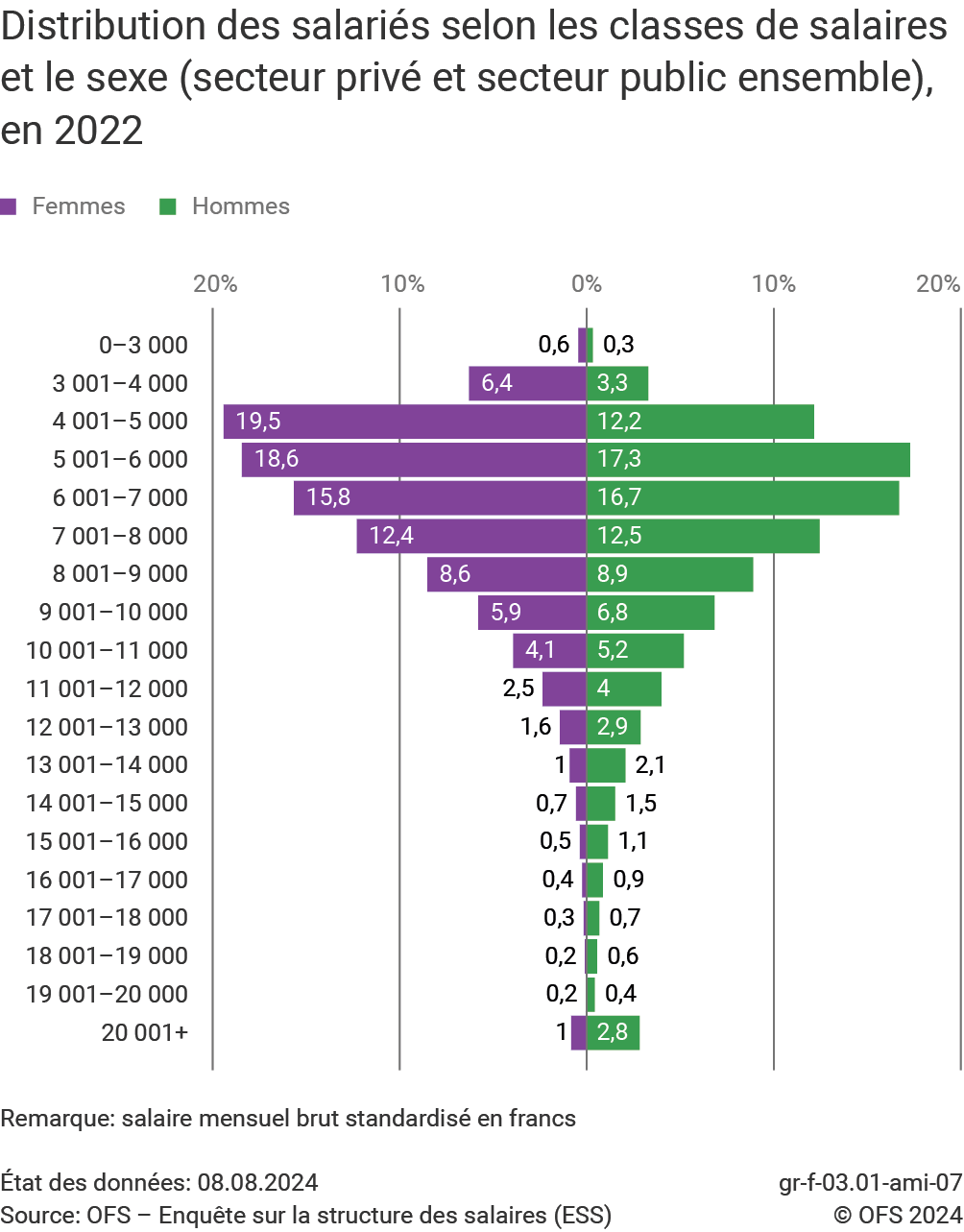The width and height of the screenshot is (964, 1232).
Task: Click the purple 15,8 bar for 6 001–7 000
Action: pos(440,497)
